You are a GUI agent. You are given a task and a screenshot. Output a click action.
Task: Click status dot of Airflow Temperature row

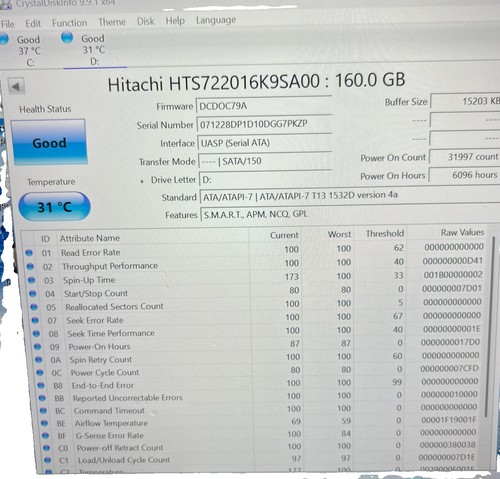(x=44, y=423)
